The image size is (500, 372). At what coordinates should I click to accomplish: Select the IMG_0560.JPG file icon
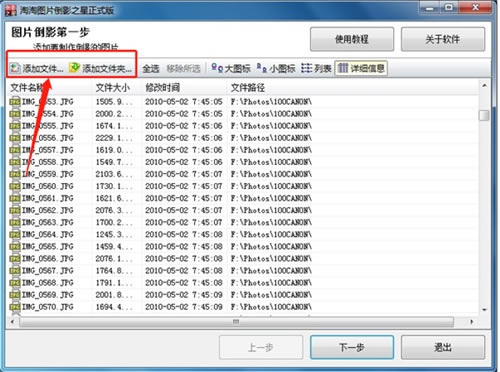point(15,186)
